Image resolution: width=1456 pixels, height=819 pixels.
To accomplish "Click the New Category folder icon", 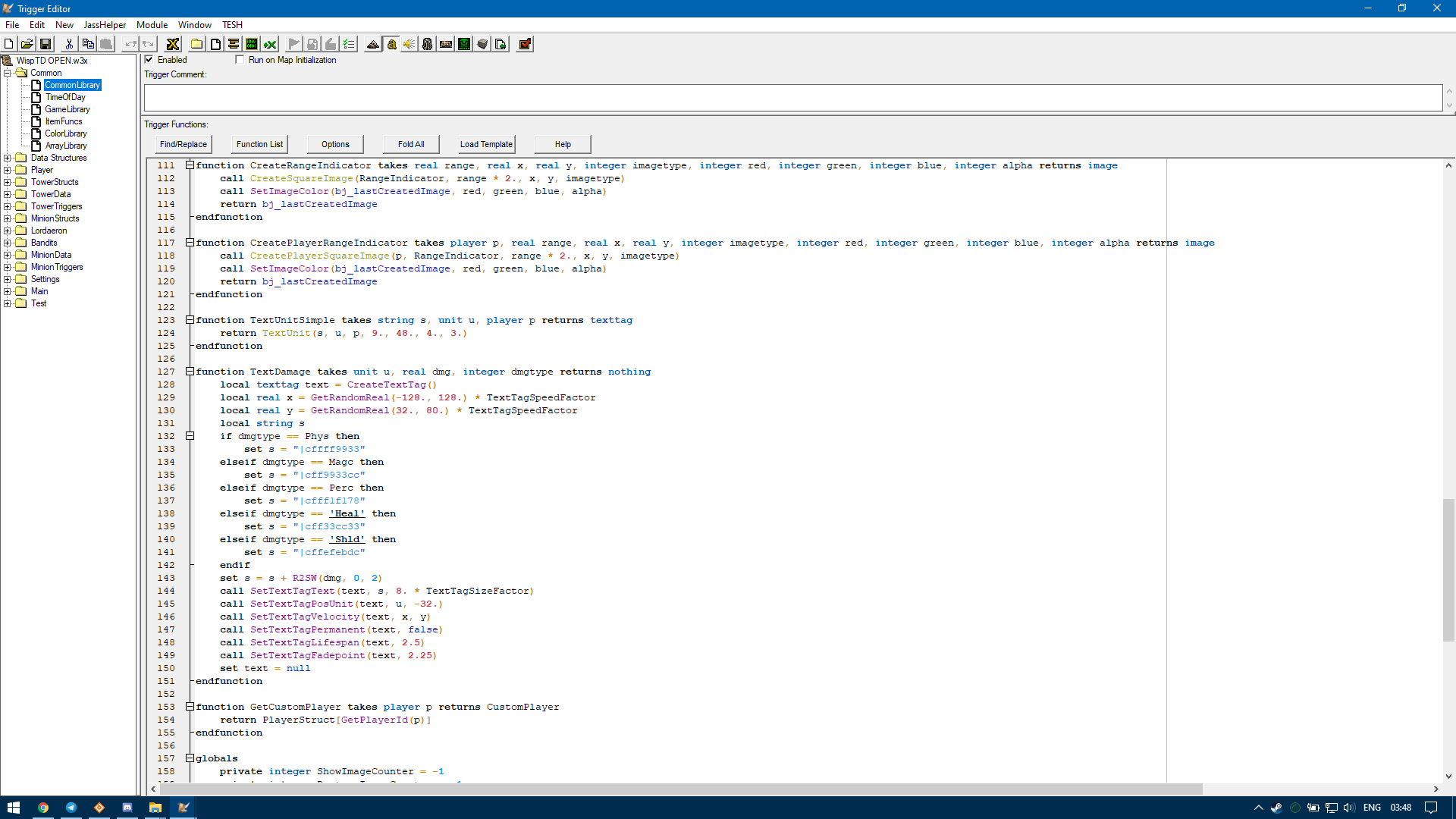I will coord(196,44).
